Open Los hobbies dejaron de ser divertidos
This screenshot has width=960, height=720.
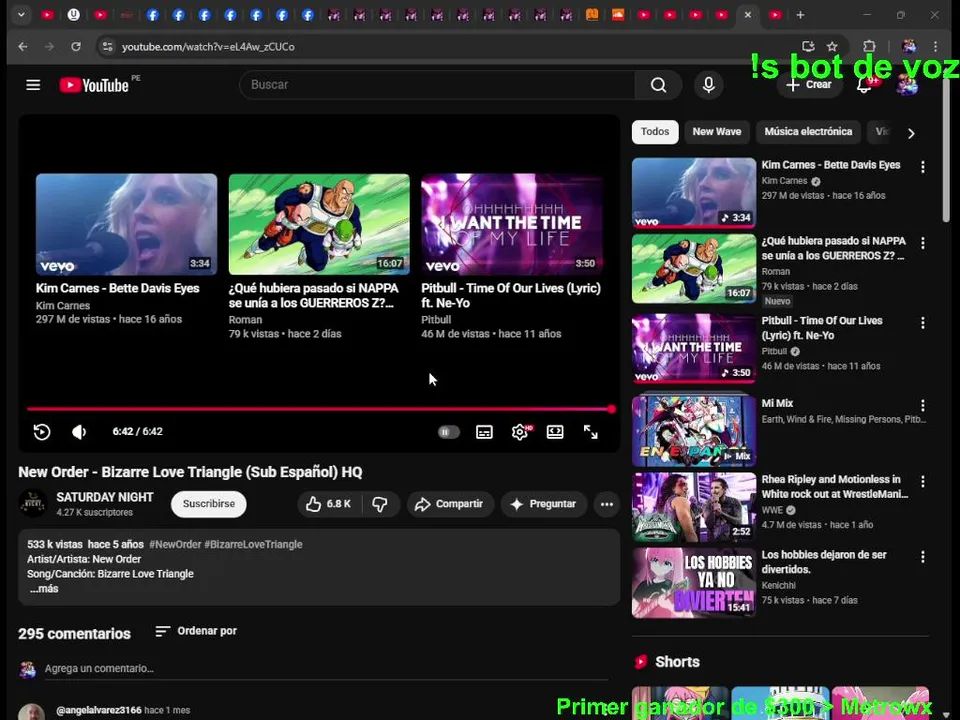tap(823, 562)
